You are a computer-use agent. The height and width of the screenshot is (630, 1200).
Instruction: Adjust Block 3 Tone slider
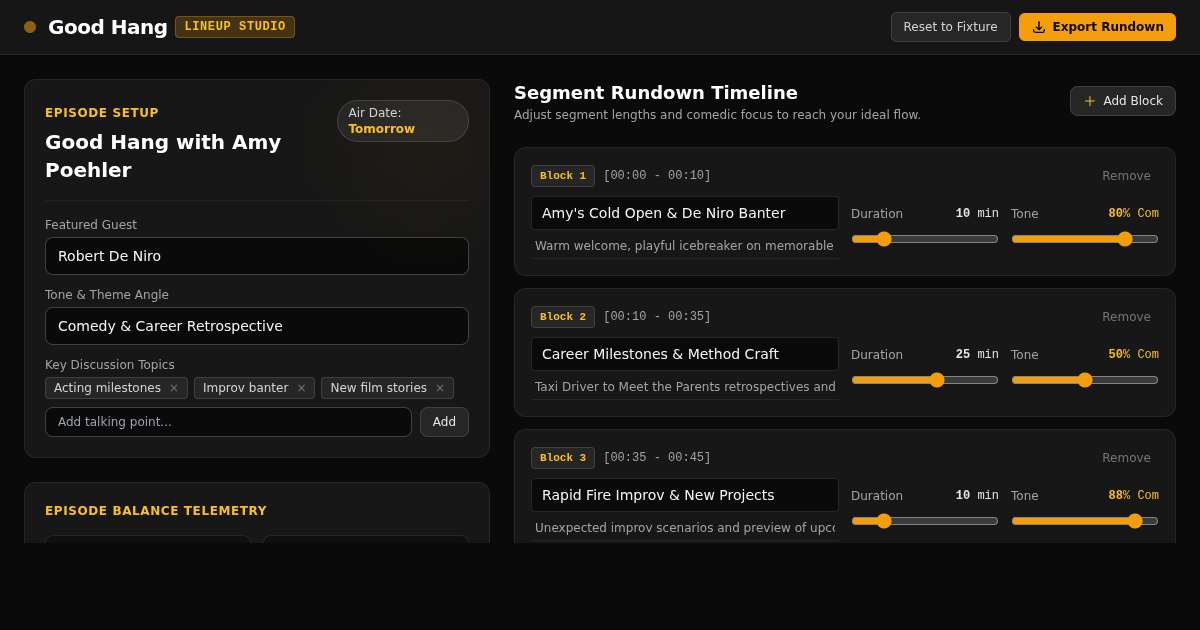point(1085,521)
